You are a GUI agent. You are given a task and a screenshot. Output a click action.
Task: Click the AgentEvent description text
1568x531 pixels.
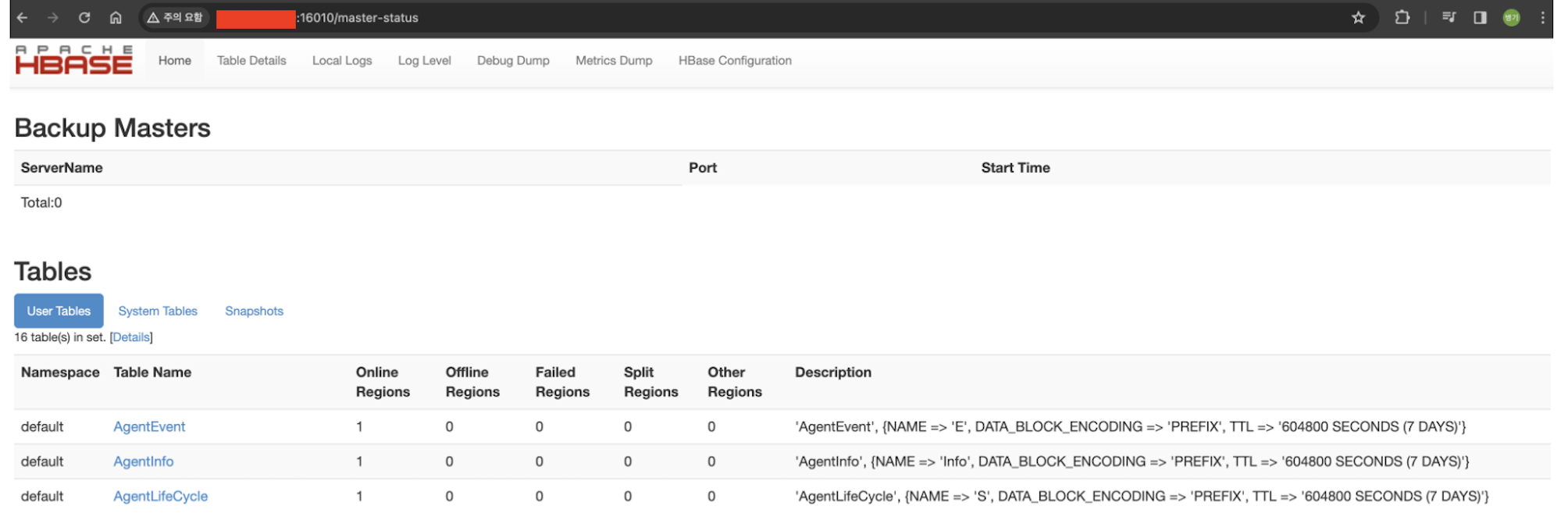1131,426
